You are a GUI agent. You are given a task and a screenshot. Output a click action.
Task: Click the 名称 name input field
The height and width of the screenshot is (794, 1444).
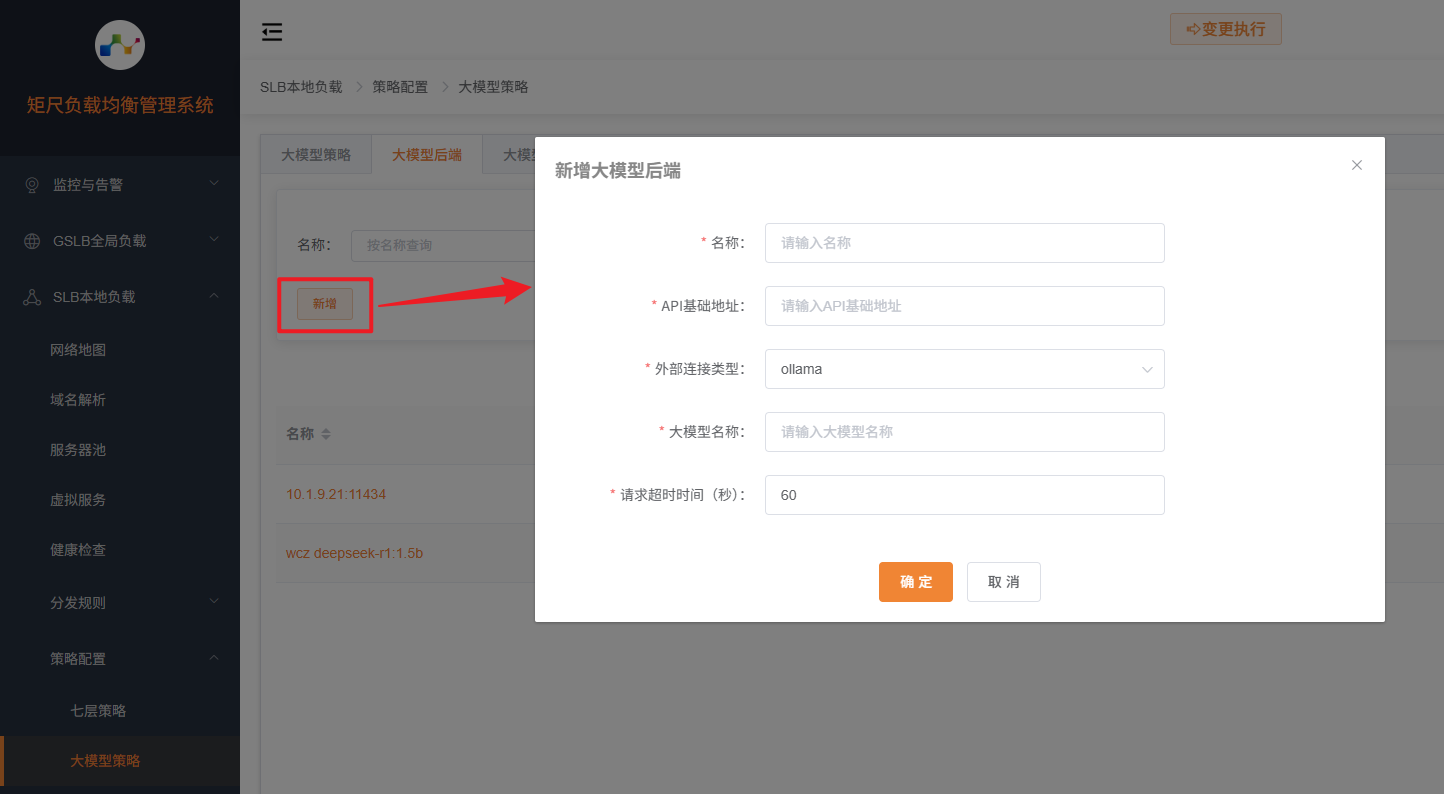tap(963, 243)
